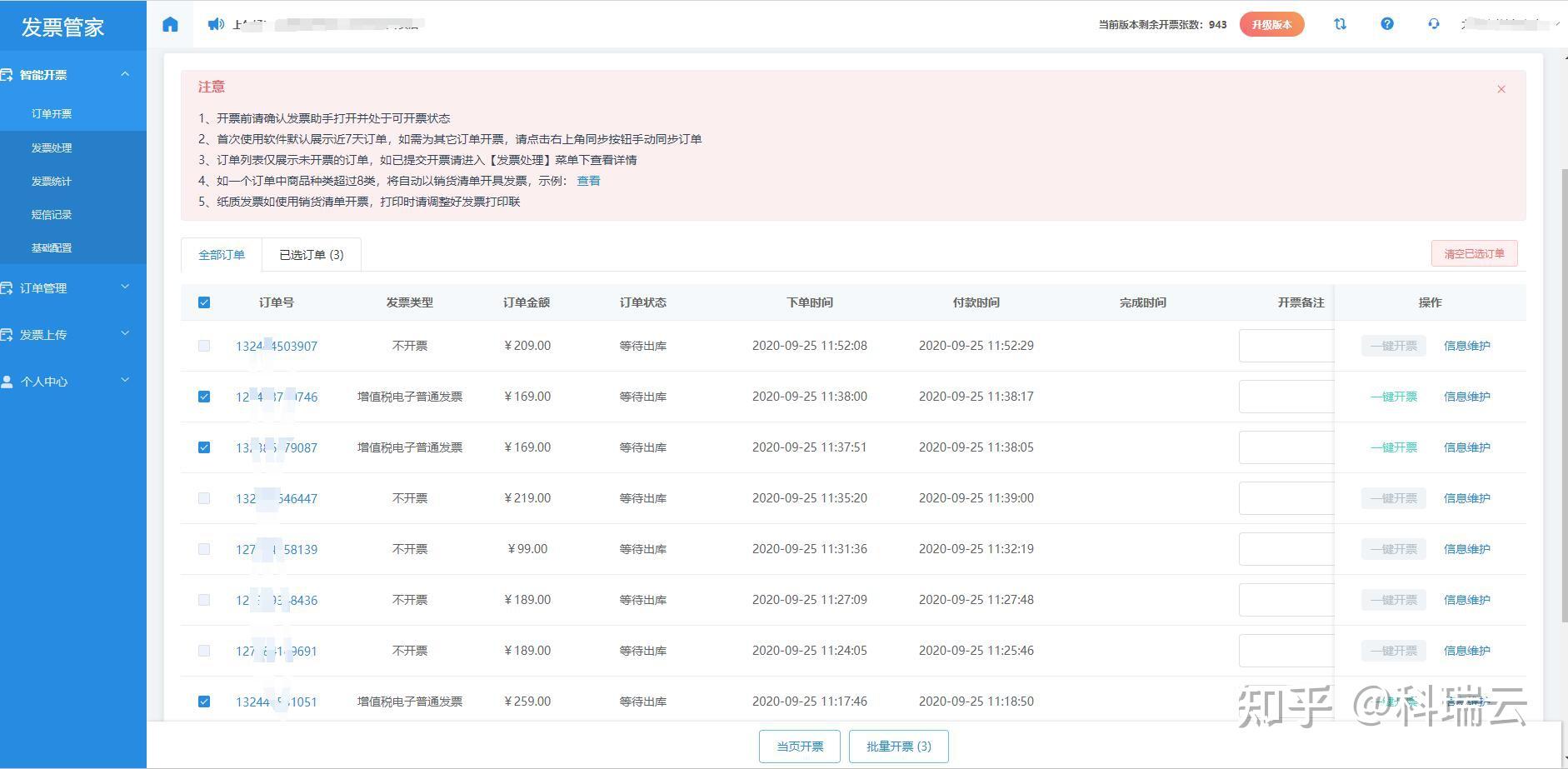Click 一键开票 for the 11:38:00 order
The width and height of the screenshot is (1568, 769).
1394,397
